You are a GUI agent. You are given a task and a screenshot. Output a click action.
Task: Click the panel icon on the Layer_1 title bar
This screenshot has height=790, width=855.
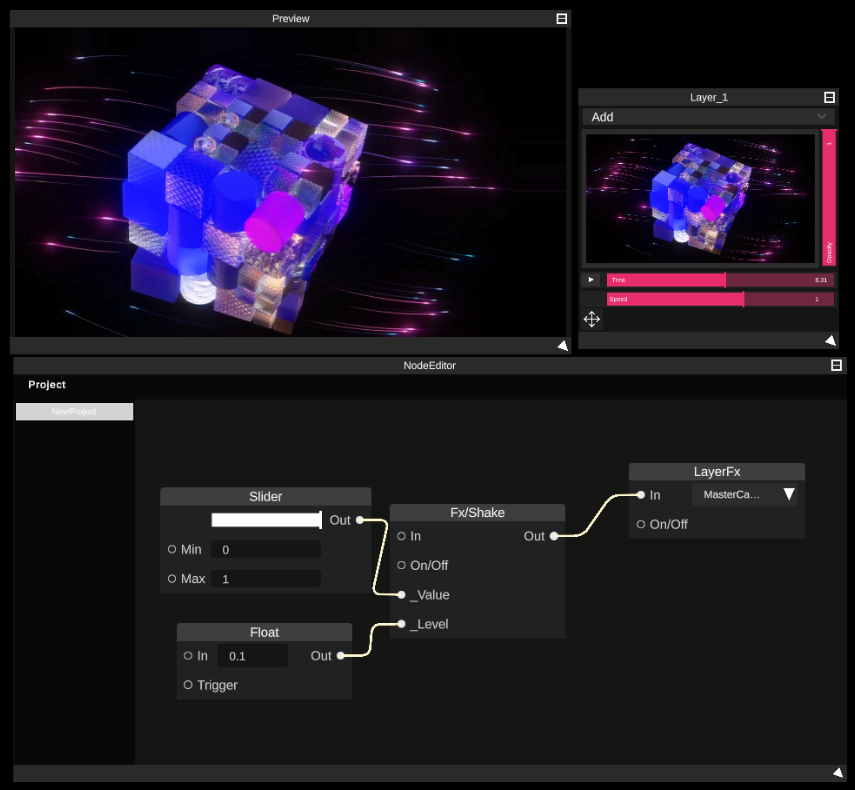829,96
